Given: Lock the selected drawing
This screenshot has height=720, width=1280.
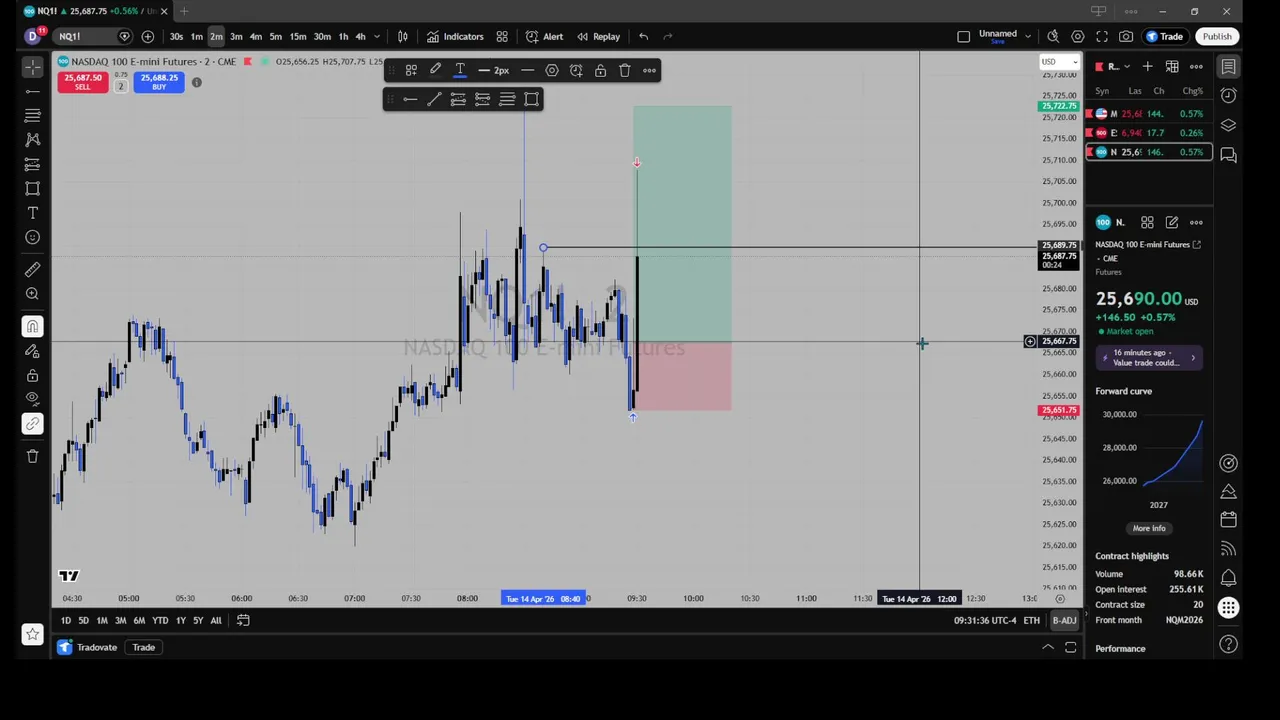Looking at the screenshot, I should coord(600,70).
